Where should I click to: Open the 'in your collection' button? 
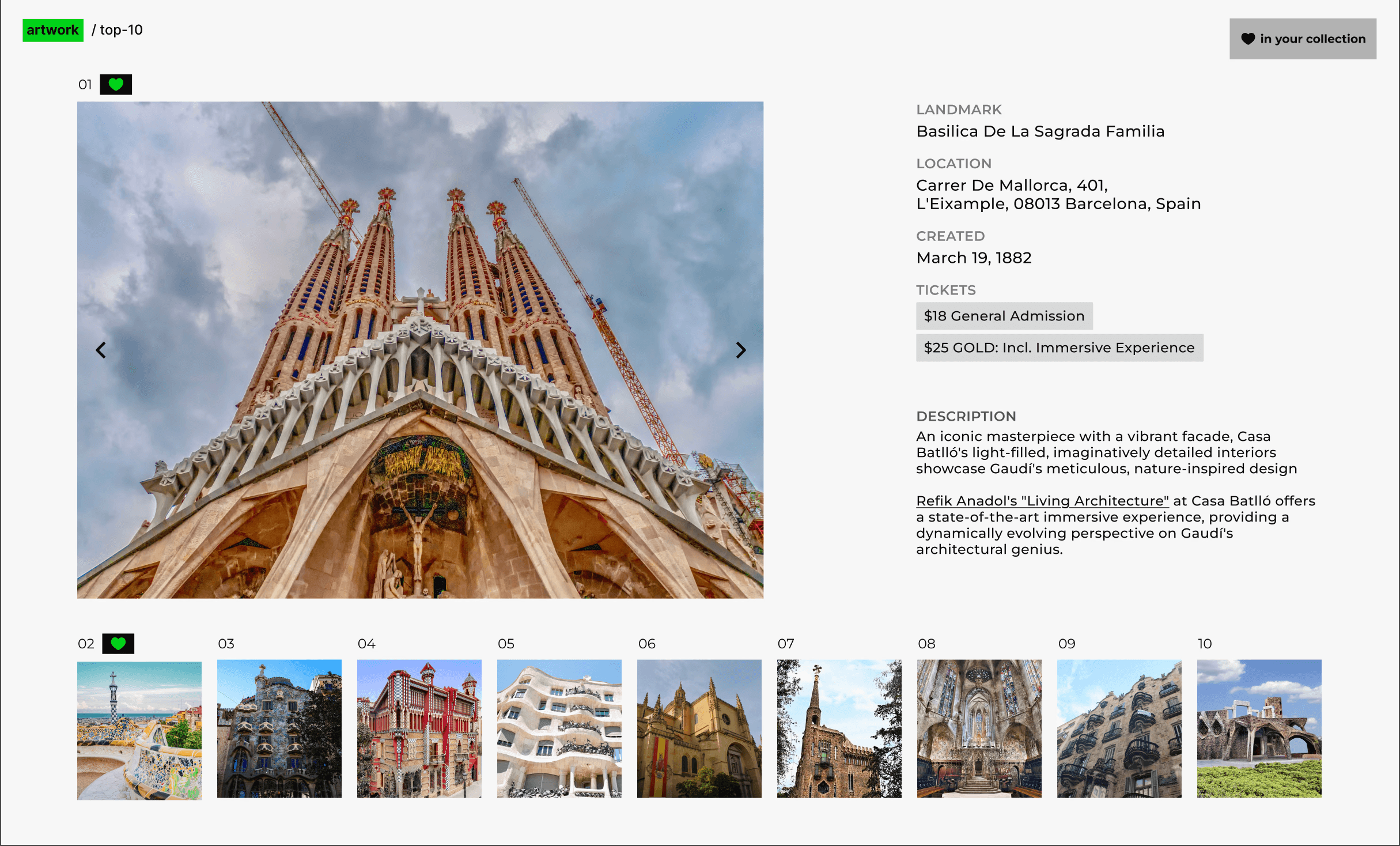[1303, 39]
